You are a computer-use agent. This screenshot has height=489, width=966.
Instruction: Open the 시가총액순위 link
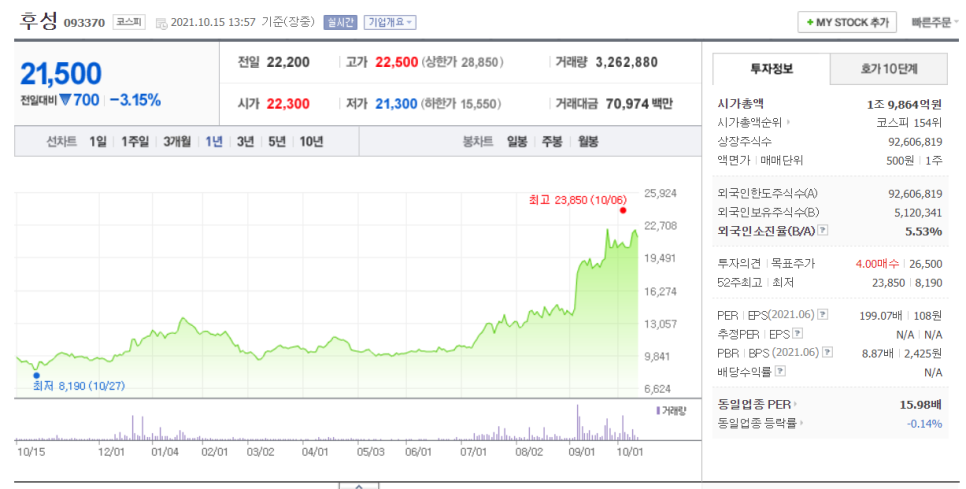click(x=754, y=122)
